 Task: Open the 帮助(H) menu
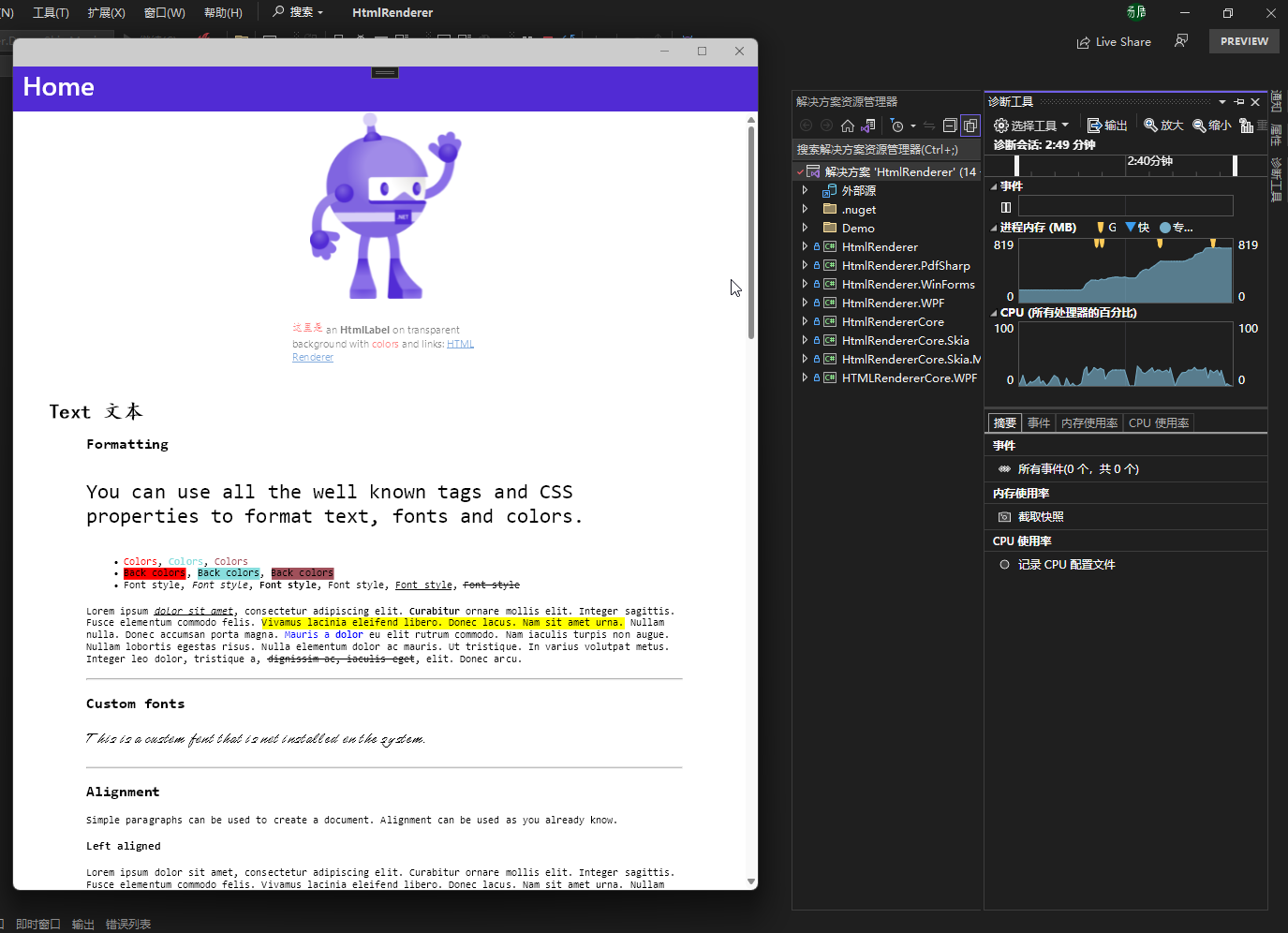coord(223,12)
